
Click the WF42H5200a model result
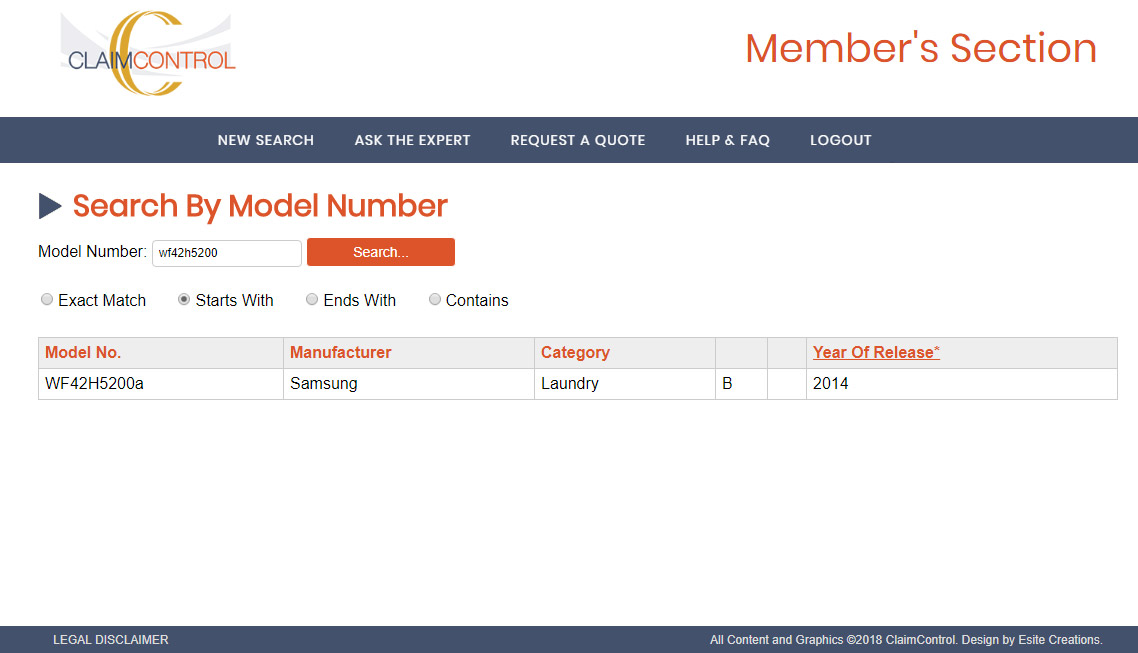94,383
